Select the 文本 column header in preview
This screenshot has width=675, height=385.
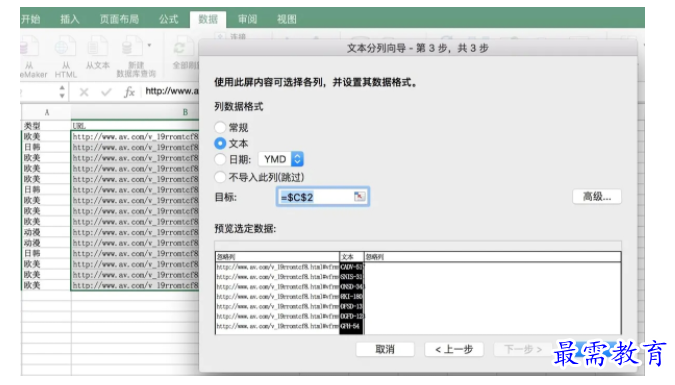coord(352,257)
